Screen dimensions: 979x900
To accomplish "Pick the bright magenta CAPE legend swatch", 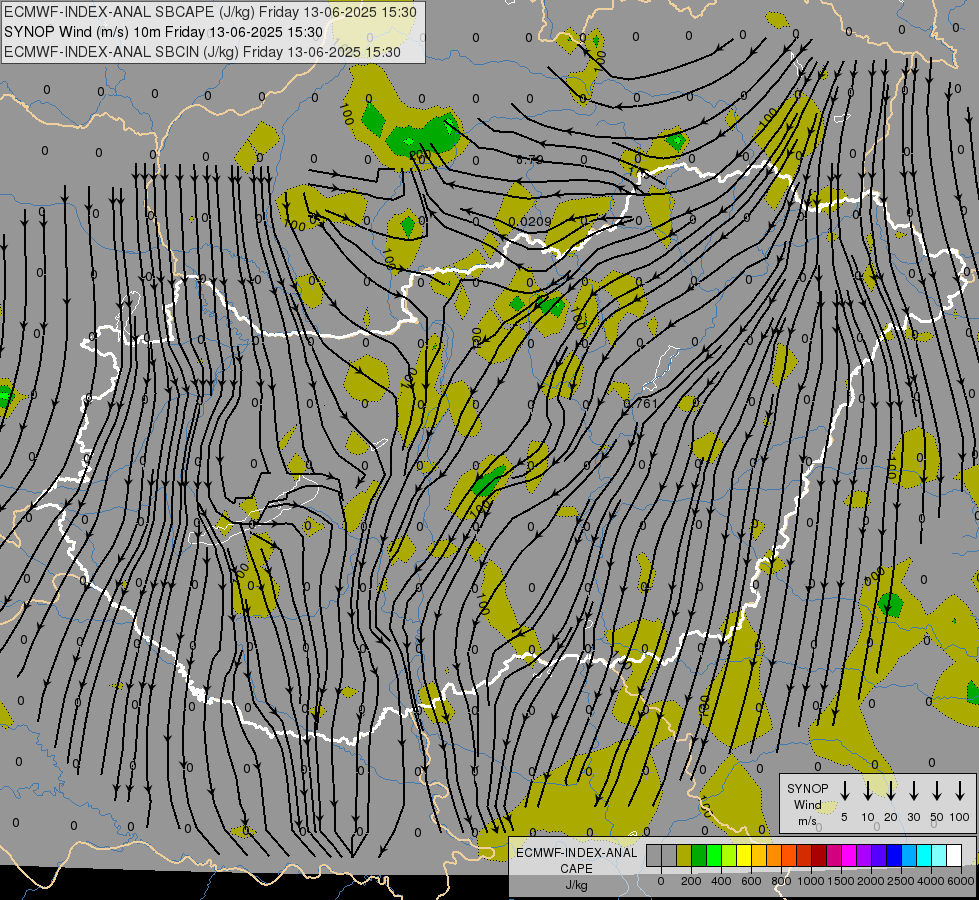I will 850,855.
